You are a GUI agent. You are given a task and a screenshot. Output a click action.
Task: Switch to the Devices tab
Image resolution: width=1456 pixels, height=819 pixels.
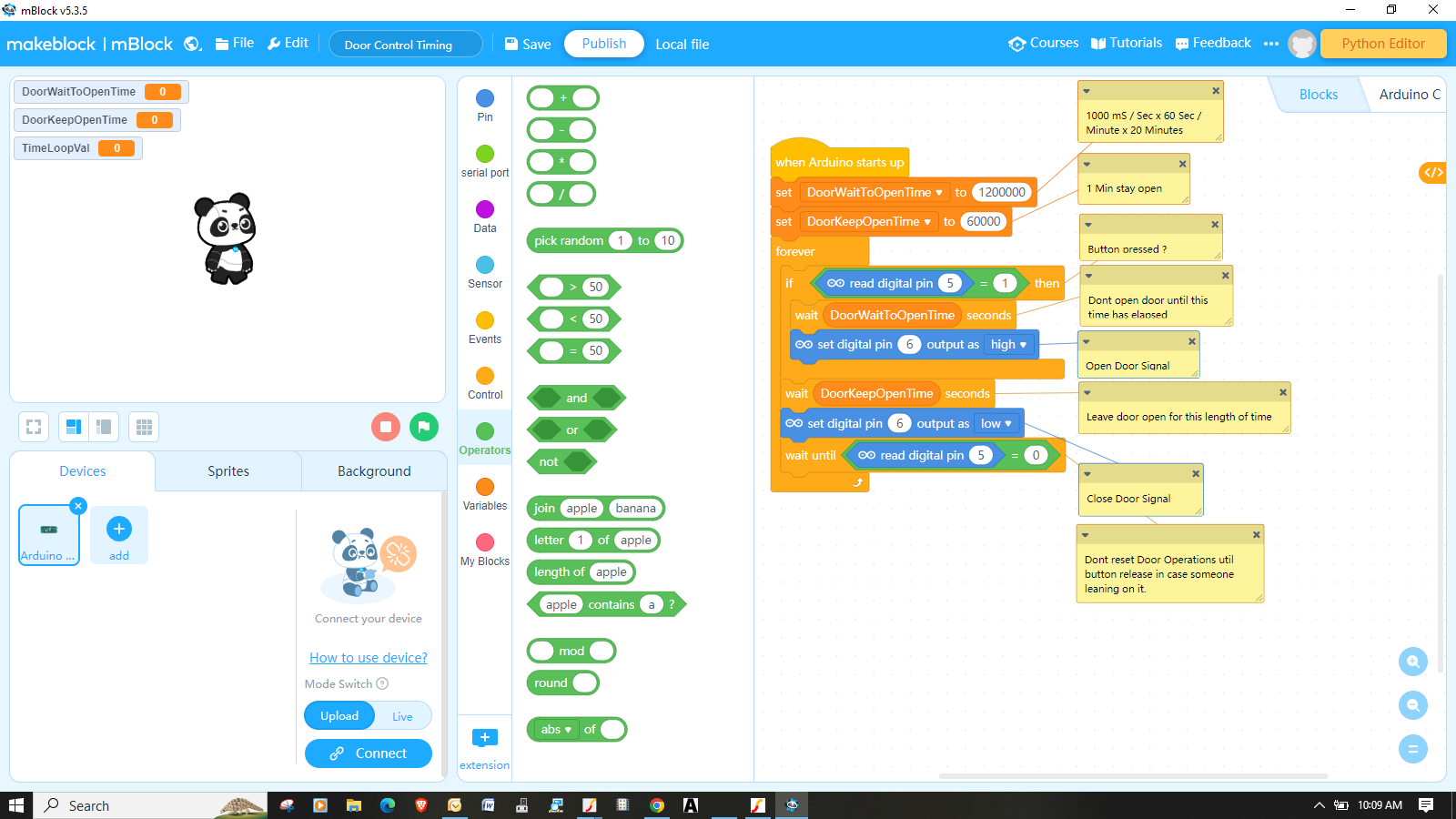tap(83, 471)
